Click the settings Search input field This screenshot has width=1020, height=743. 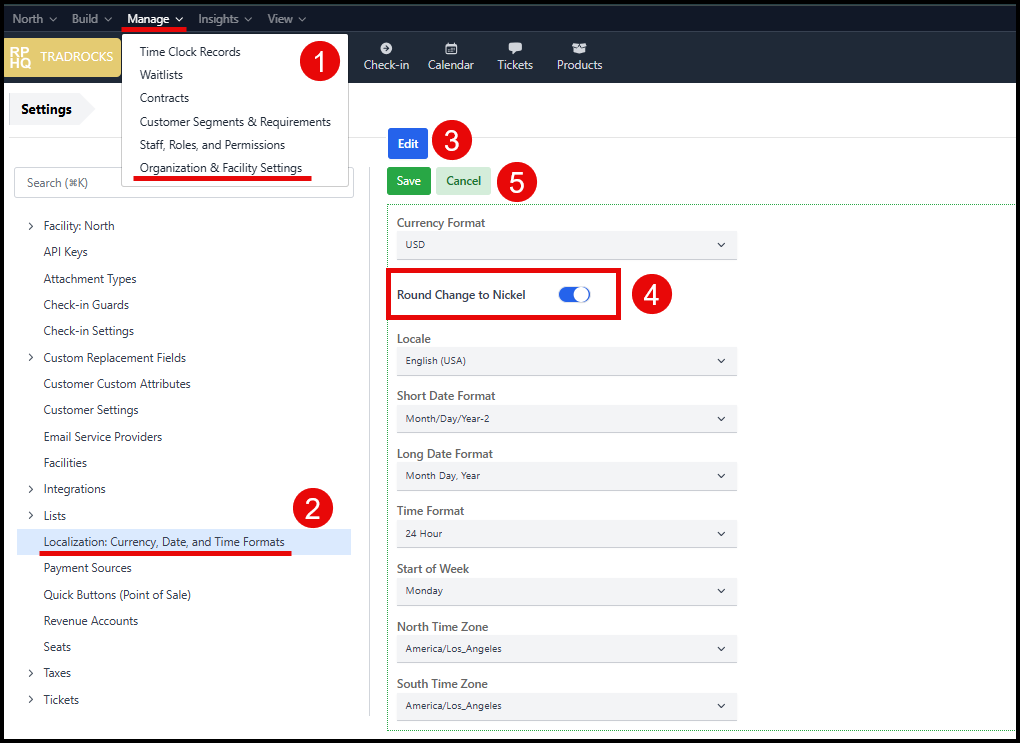pos(184,183)
